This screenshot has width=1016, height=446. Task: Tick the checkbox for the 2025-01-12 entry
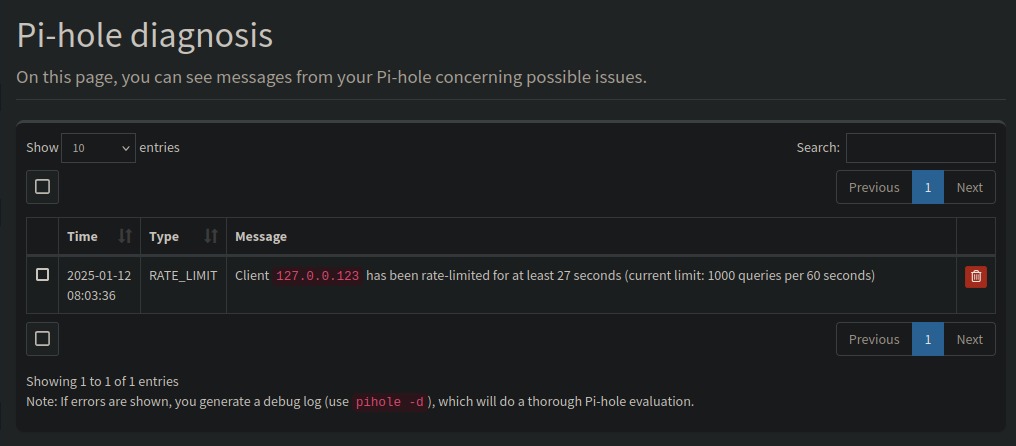(x=42, y=275)
